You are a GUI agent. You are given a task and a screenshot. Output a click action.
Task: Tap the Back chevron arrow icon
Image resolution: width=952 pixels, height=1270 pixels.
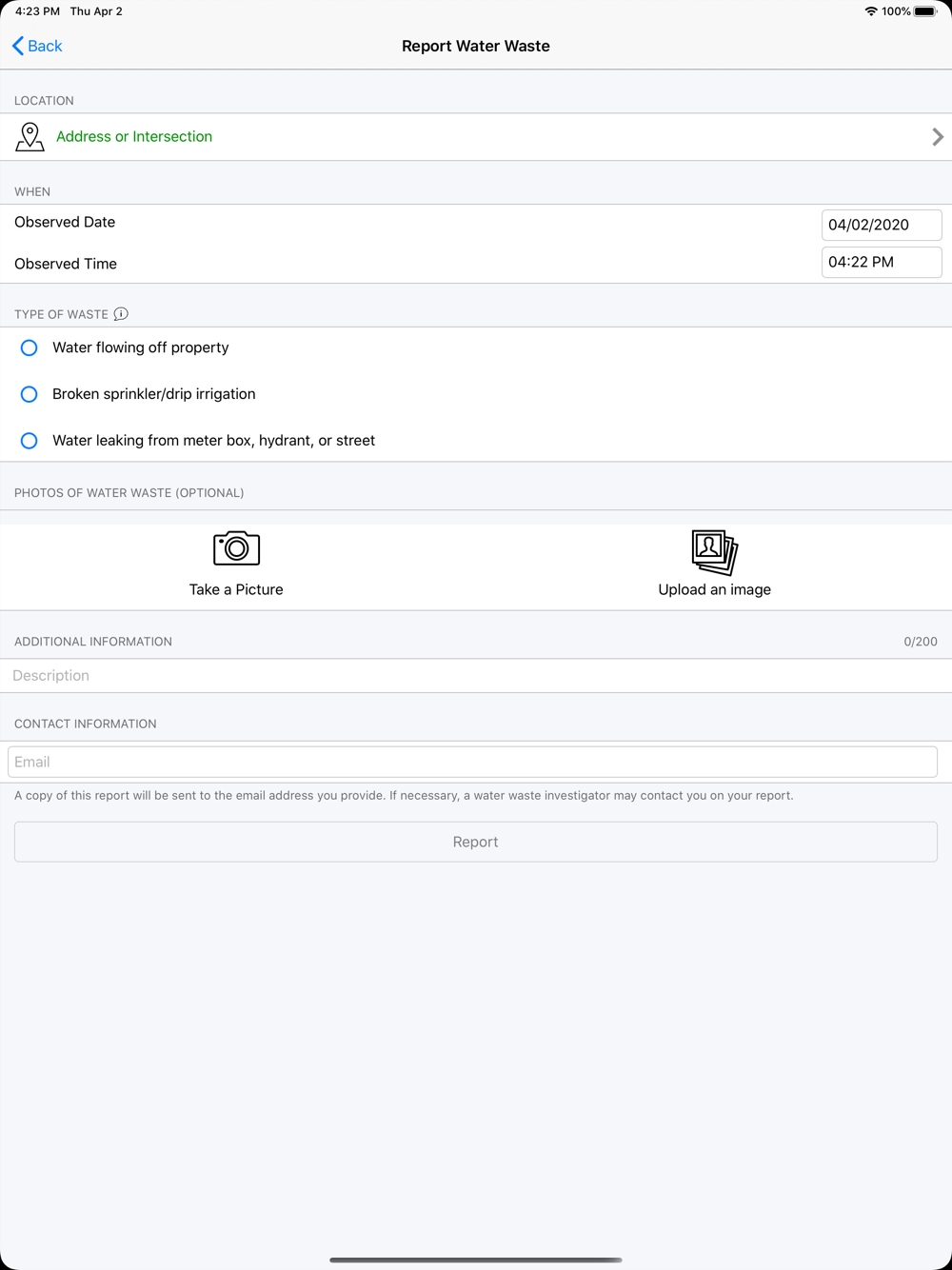click(x=18, y=46)
